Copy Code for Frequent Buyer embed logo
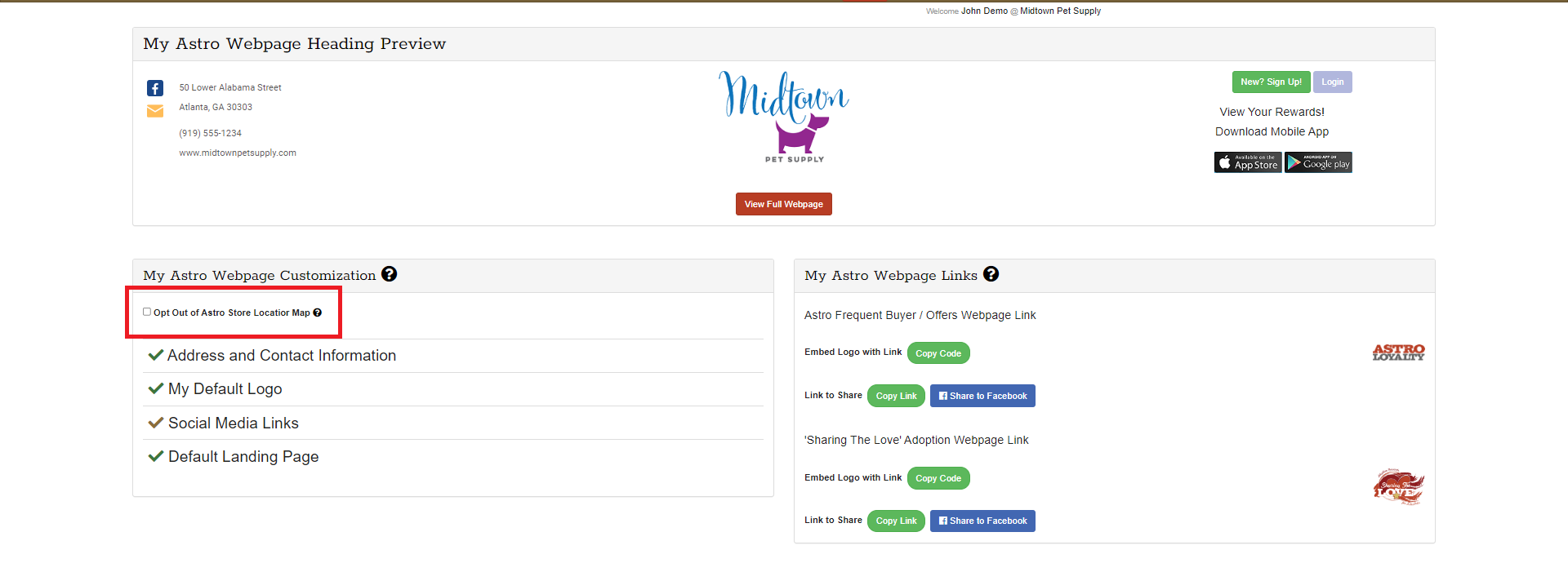 point(938,353)
